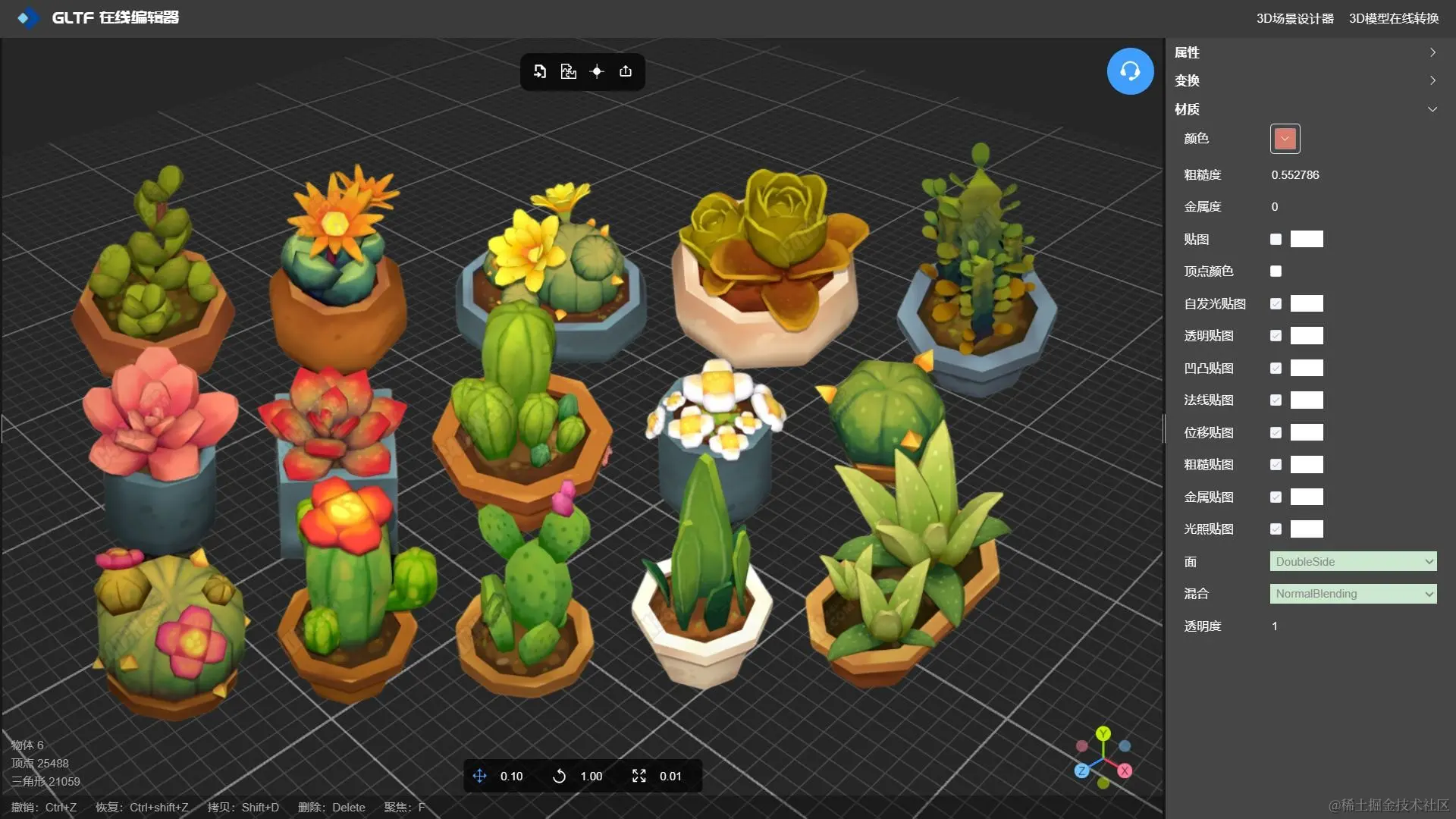Viewport: 1456px width, 819px height.
Task: Select the scale snap icon
Action: point(639,776)
